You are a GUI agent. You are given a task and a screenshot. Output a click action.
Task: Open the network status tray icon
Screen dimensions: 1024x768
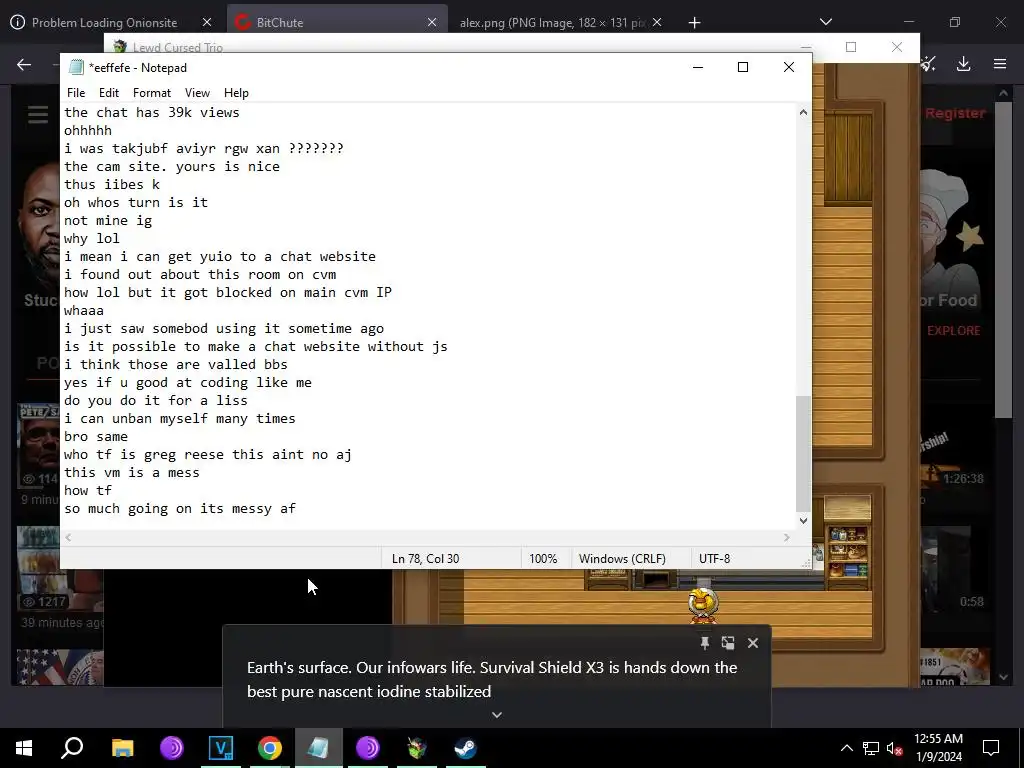[871, 748]
